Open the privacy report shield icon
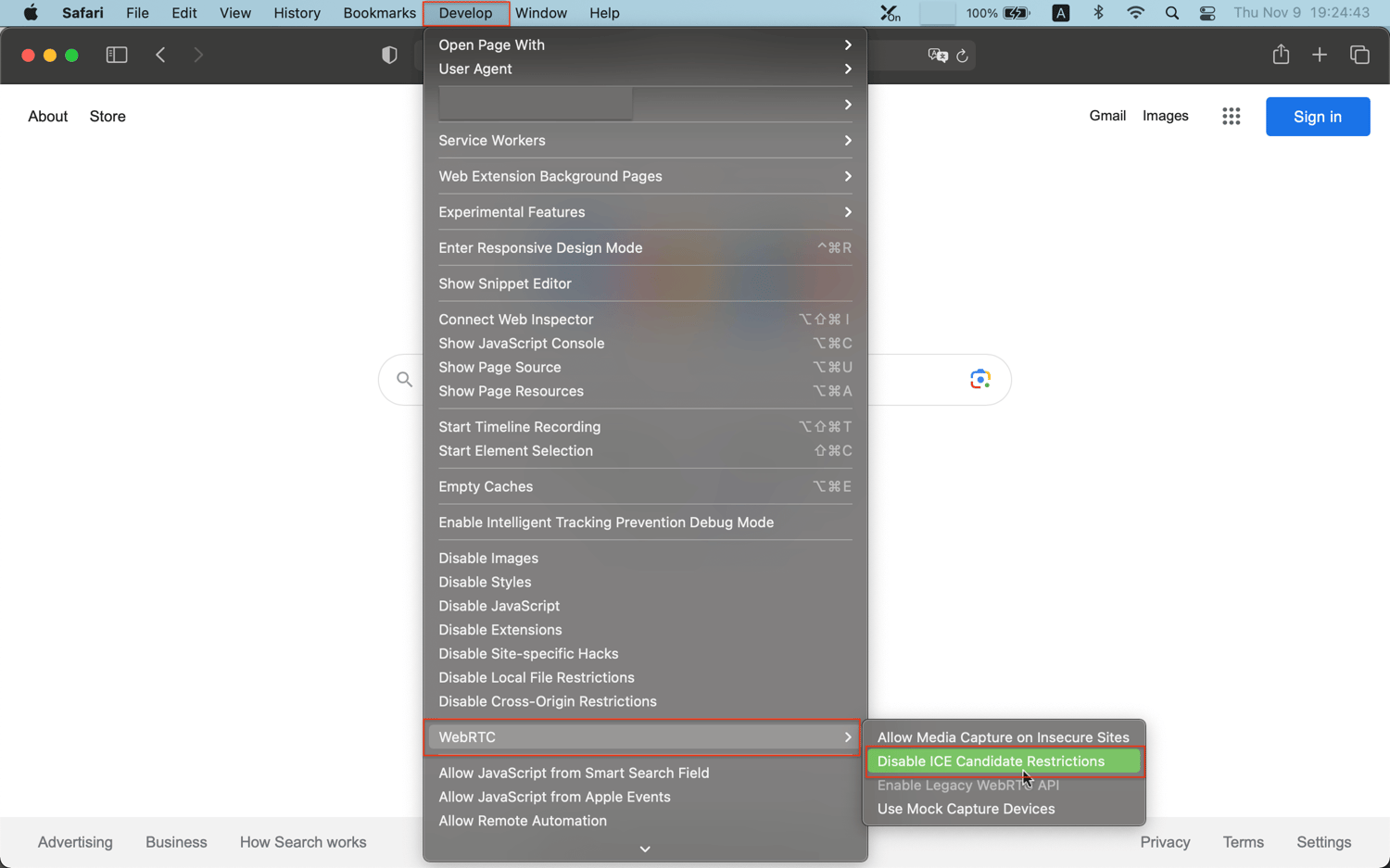Screen dimensions: 1390x868 (x=389, y=56)
